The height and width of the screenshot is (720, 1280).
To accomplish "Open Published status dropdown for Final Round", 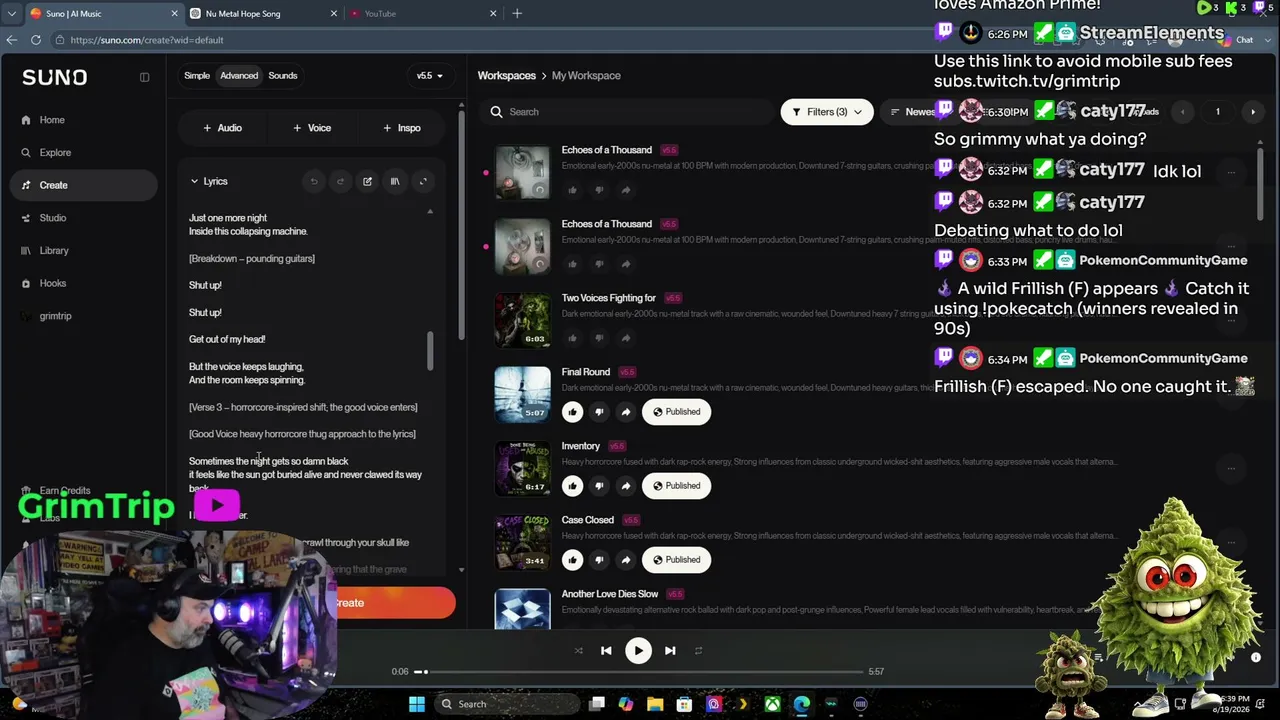I will click(677, 412).
